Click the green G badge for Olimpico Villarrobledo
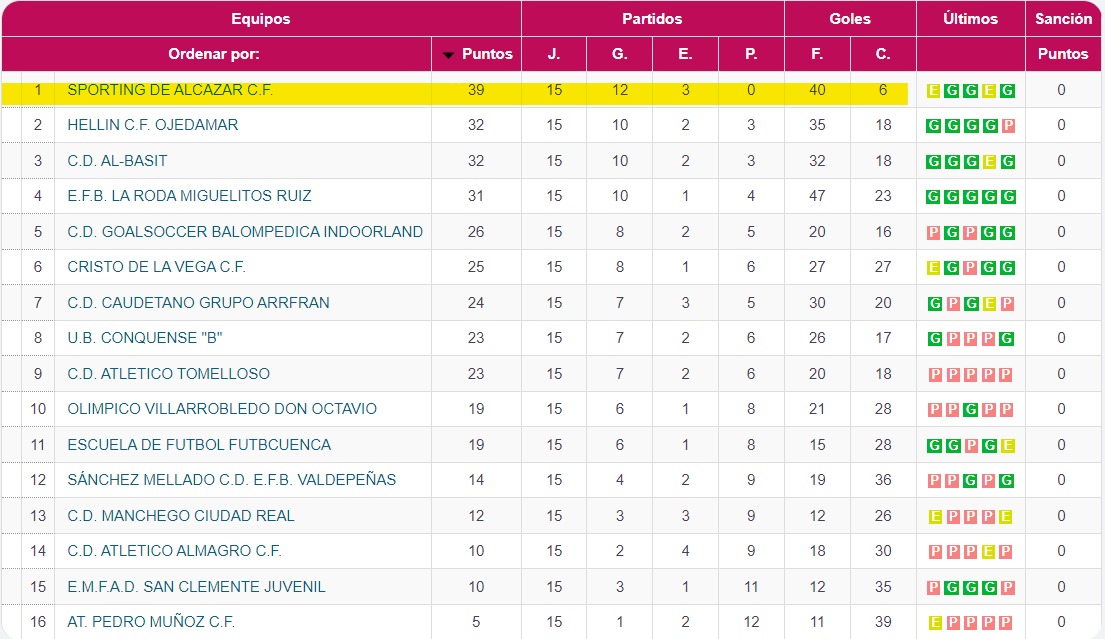 pos(971,409)
